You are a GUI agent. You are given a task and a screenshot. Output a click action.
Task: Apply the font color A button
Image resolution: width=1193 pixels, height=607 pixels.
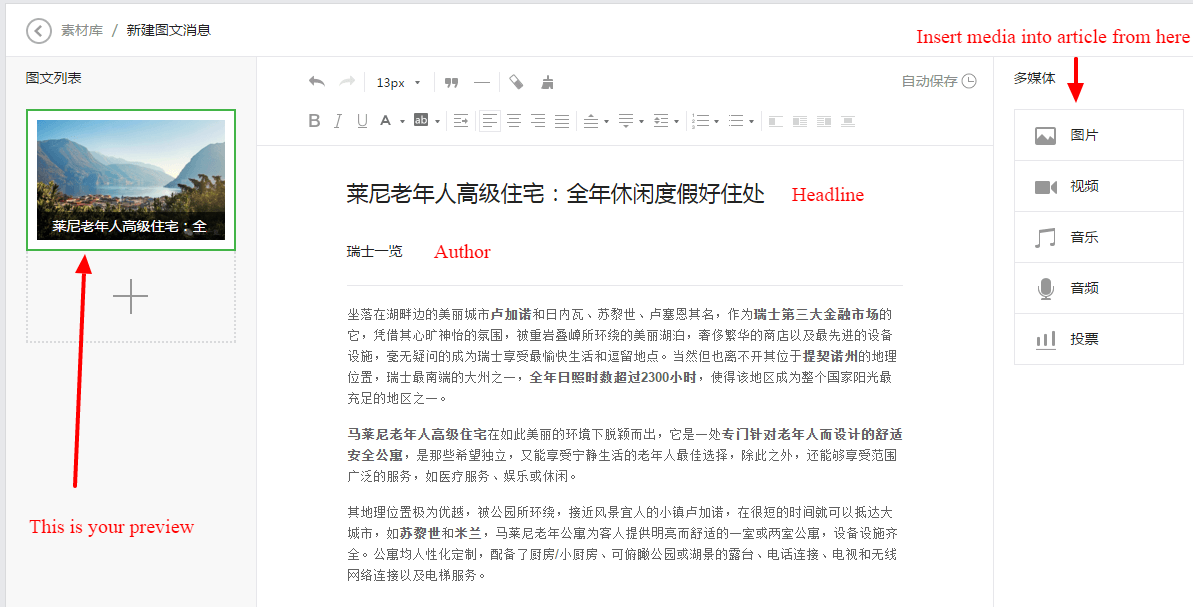(386, 120)
